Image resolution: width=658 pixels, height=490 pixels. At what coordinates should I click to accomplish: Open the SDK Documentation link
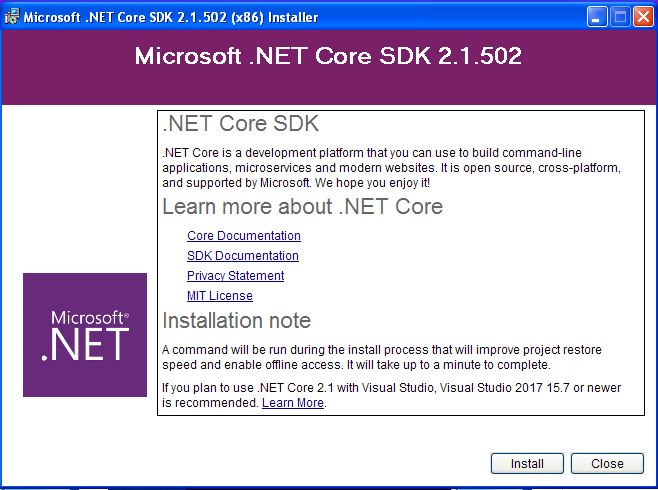[243, 256]
